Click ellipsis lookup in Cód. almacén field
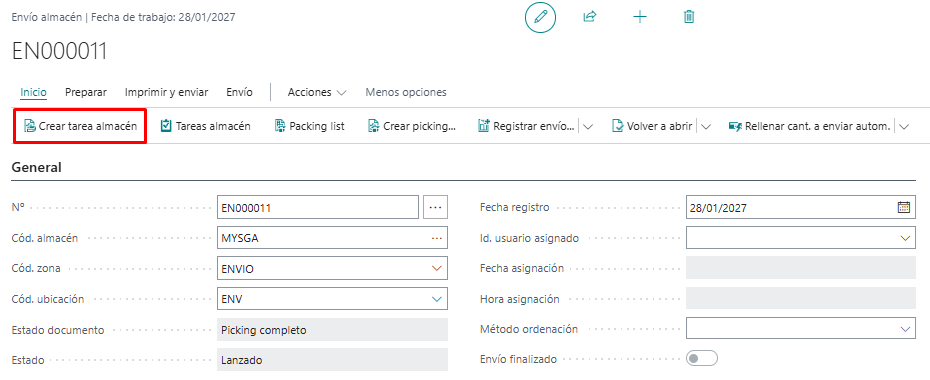930x380 pixels. point(437,238)
